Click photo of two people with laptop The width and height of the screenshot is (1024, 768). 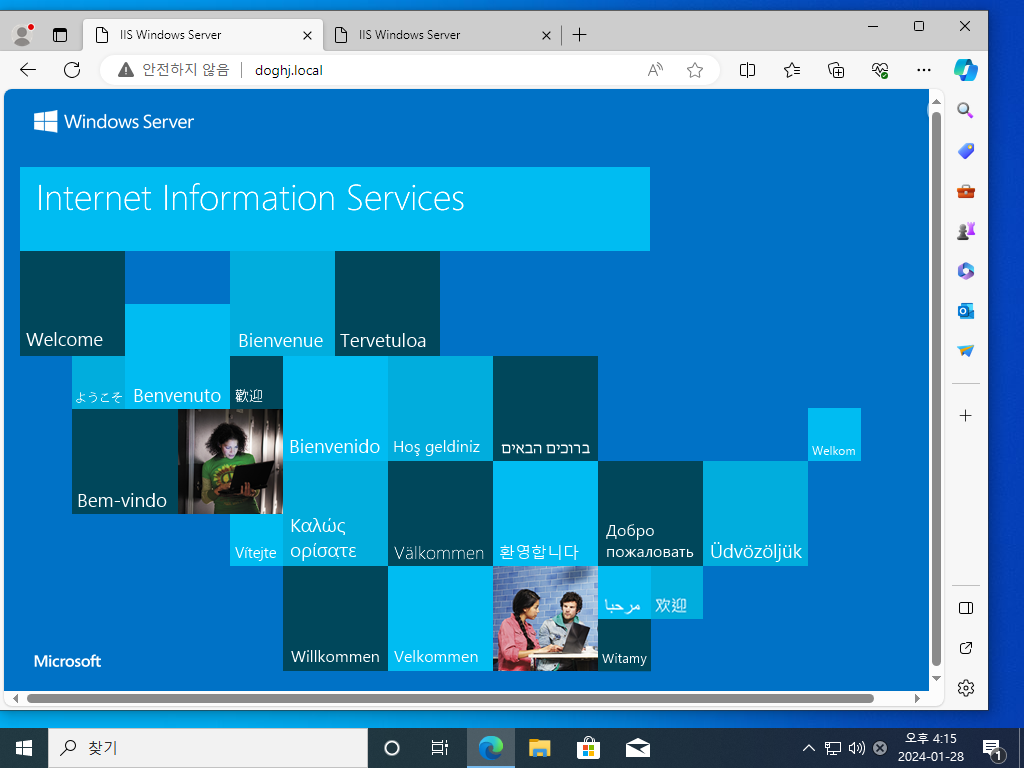tap(545, 619)
